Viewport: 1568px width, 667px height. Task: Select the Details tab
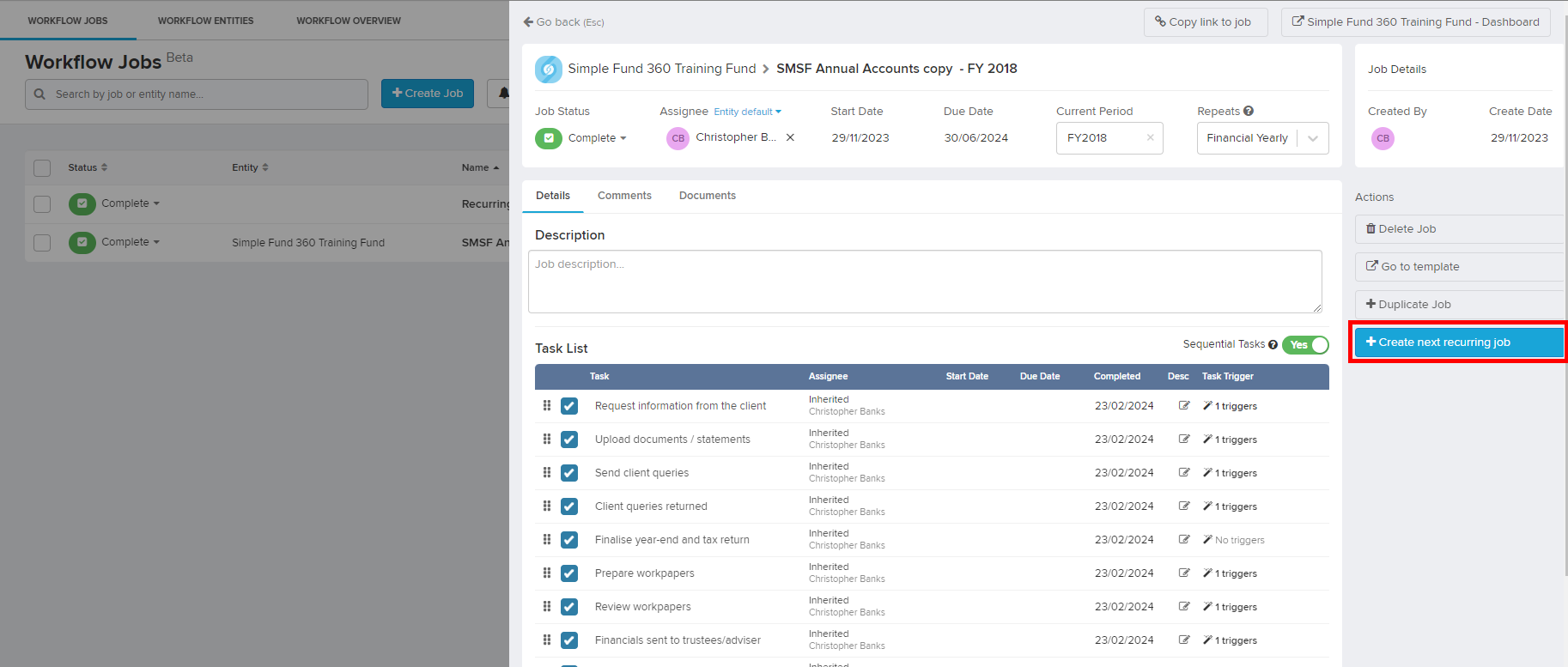tap(553, 196)
